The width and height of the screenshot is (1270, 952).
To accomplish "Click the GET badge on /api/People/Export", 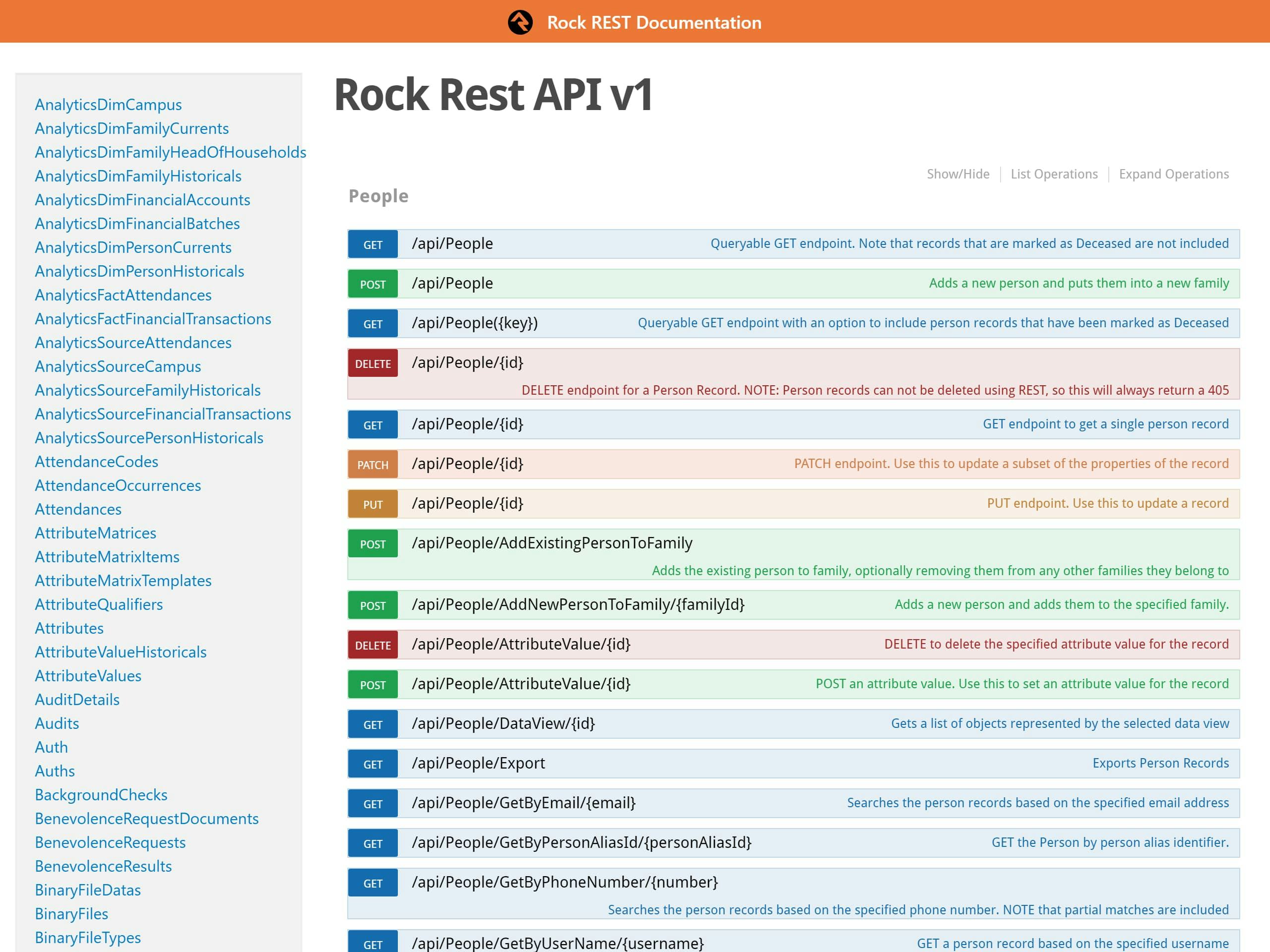I will click(x=372, y=764).
